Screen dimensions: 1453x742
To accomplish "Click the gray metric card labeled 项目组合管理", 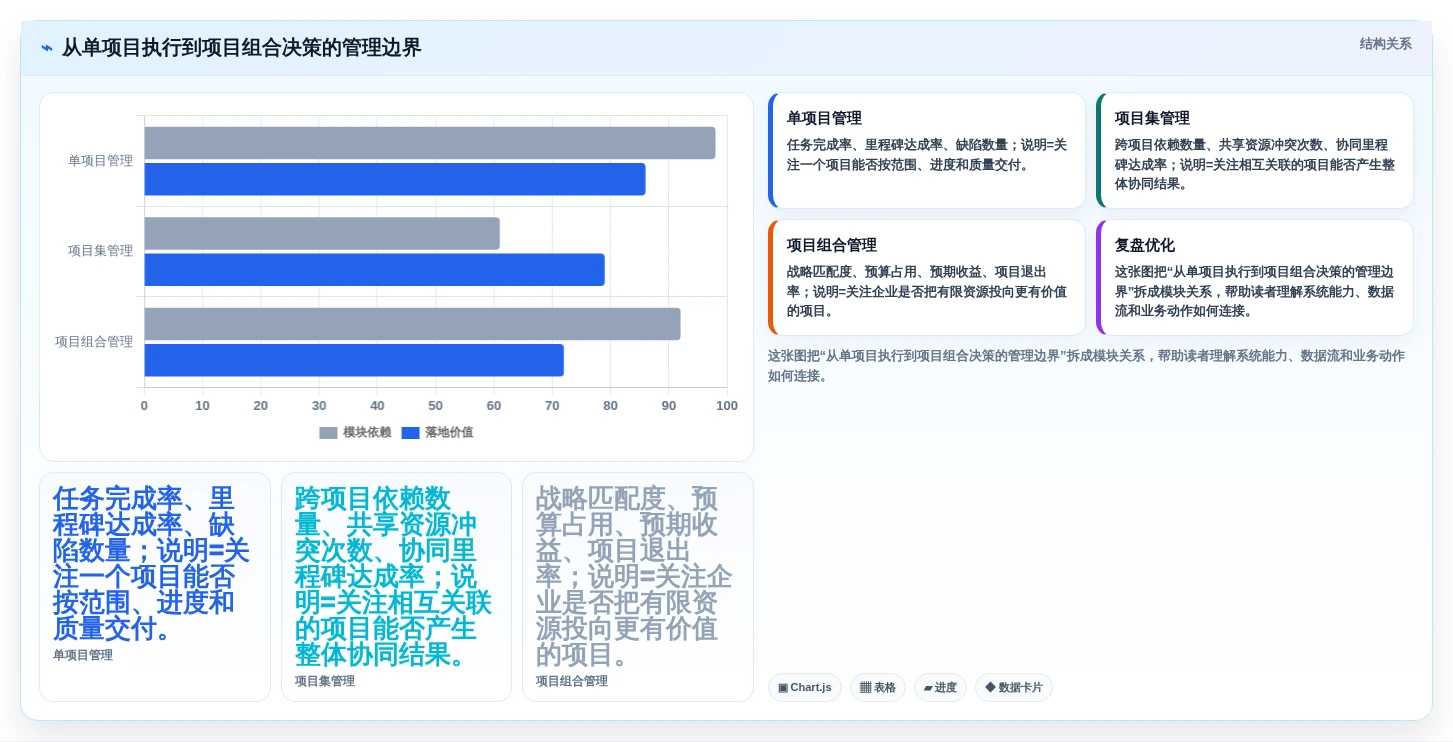I will (638, 587).
